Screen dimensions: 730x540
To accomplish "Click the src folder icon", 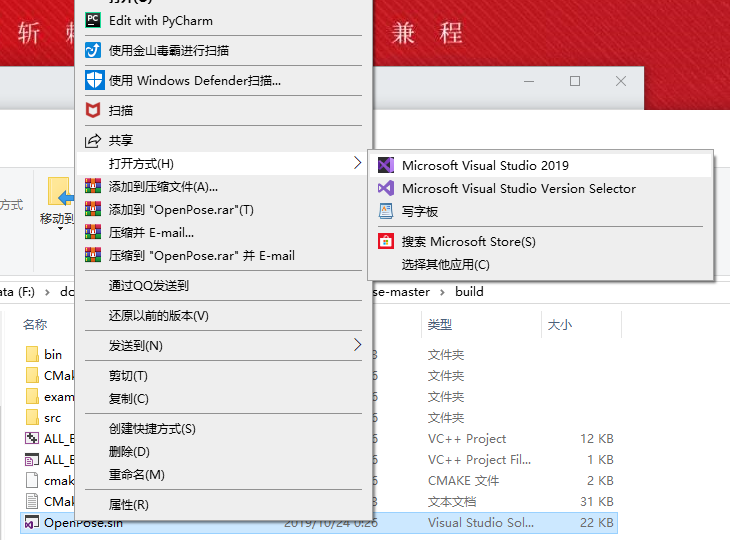I will click(33, 417).
